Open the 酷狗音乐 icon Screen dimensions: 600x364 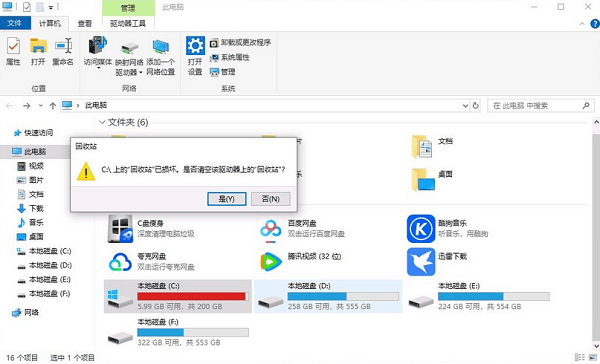[421, 229]
